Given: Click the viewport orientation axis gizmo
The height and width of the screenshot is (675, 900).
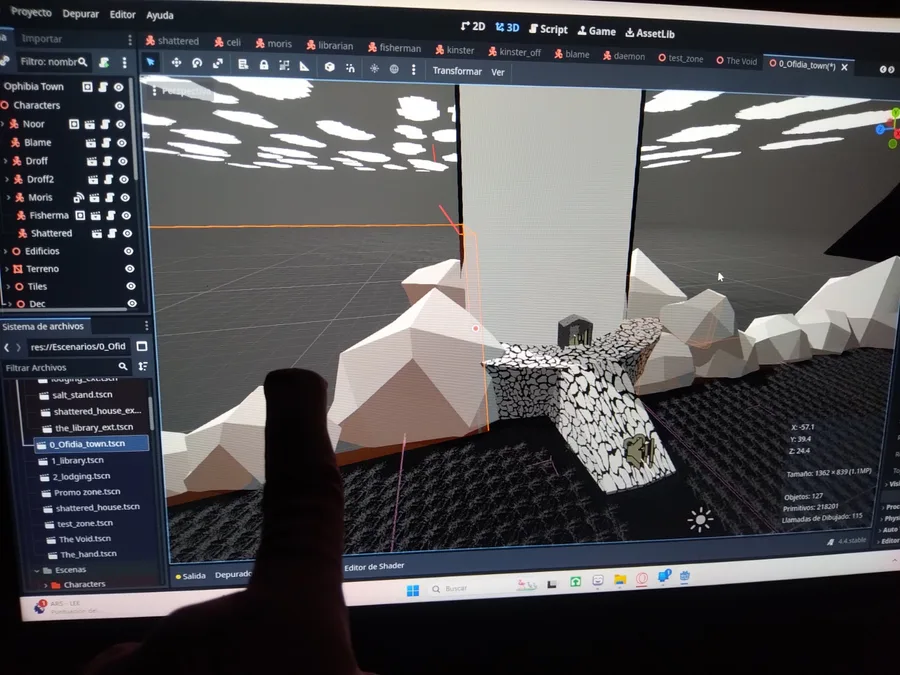Looking at the screenshot, I should click(x=890, y=127).
